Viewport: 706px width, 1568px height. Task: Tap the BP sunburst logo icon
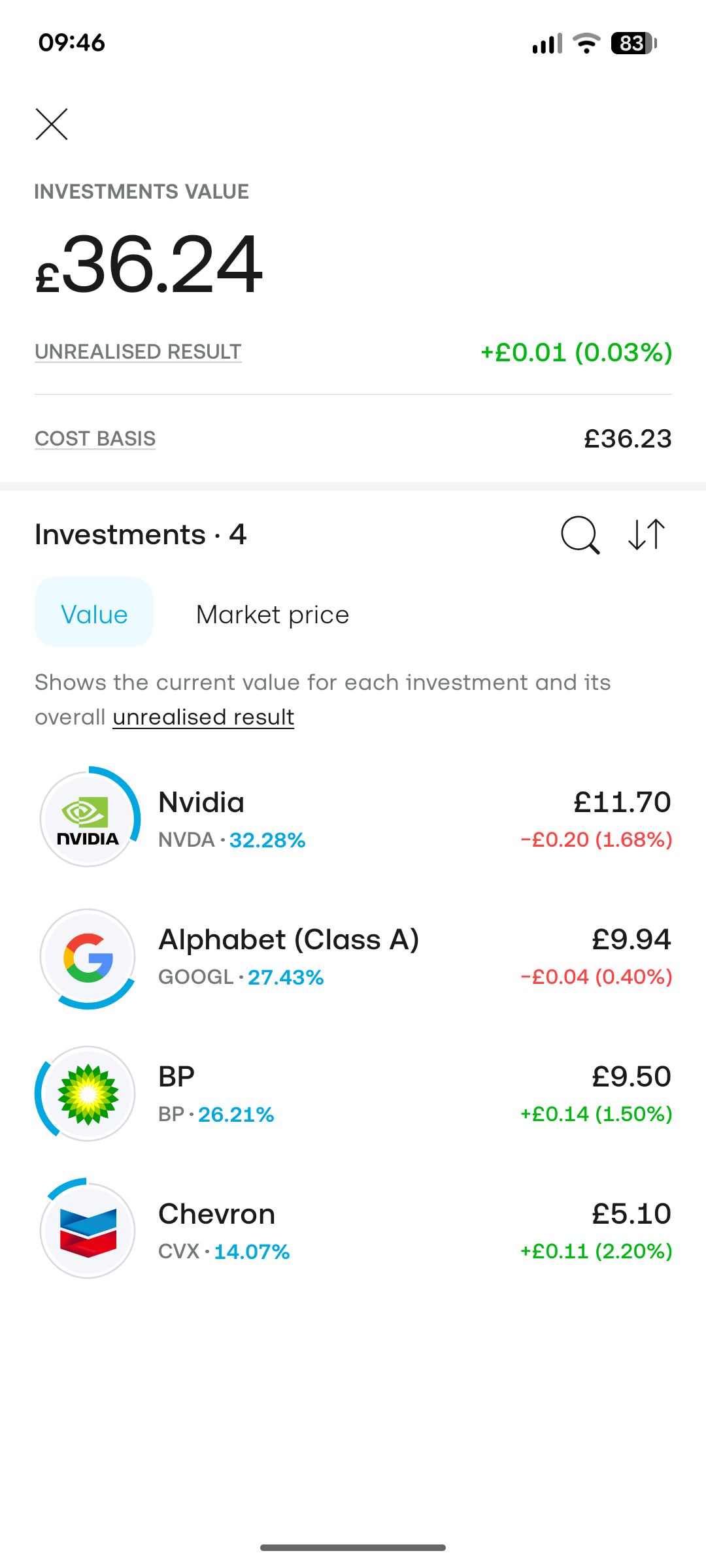(x=88, y=1094)
